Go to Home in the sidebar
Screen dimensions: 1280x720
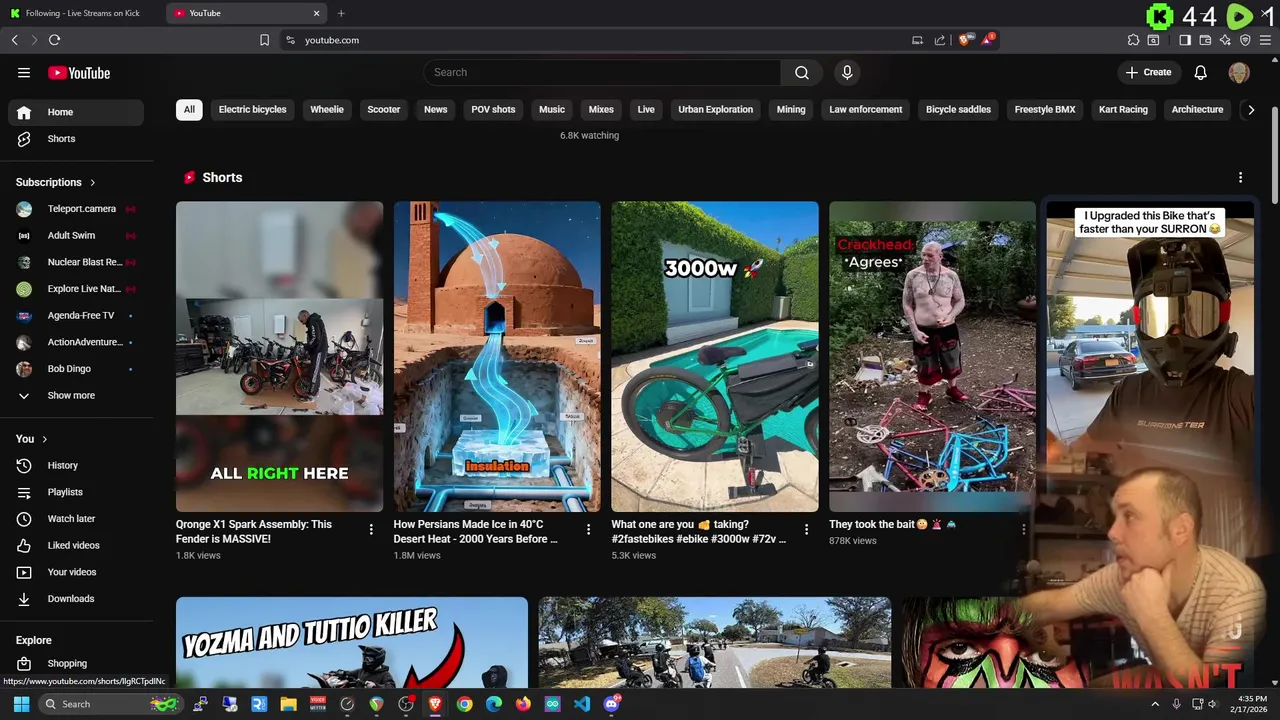tap(76, 112)
